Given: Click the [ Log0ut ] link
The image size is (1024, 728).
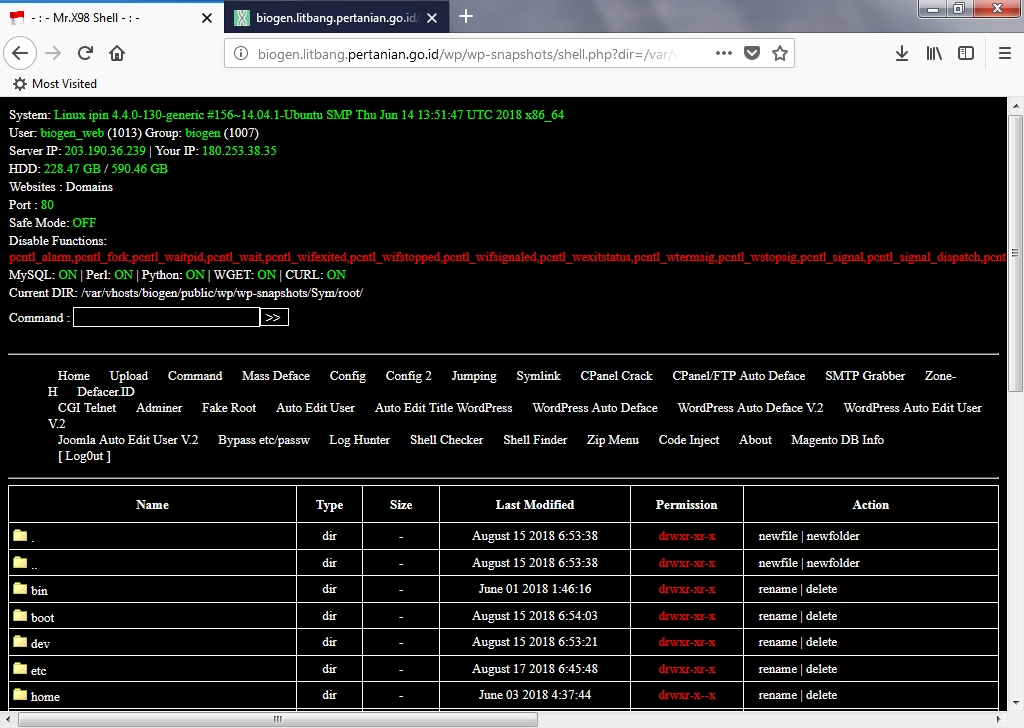Looking at the screenshot, I should (84, 456).
